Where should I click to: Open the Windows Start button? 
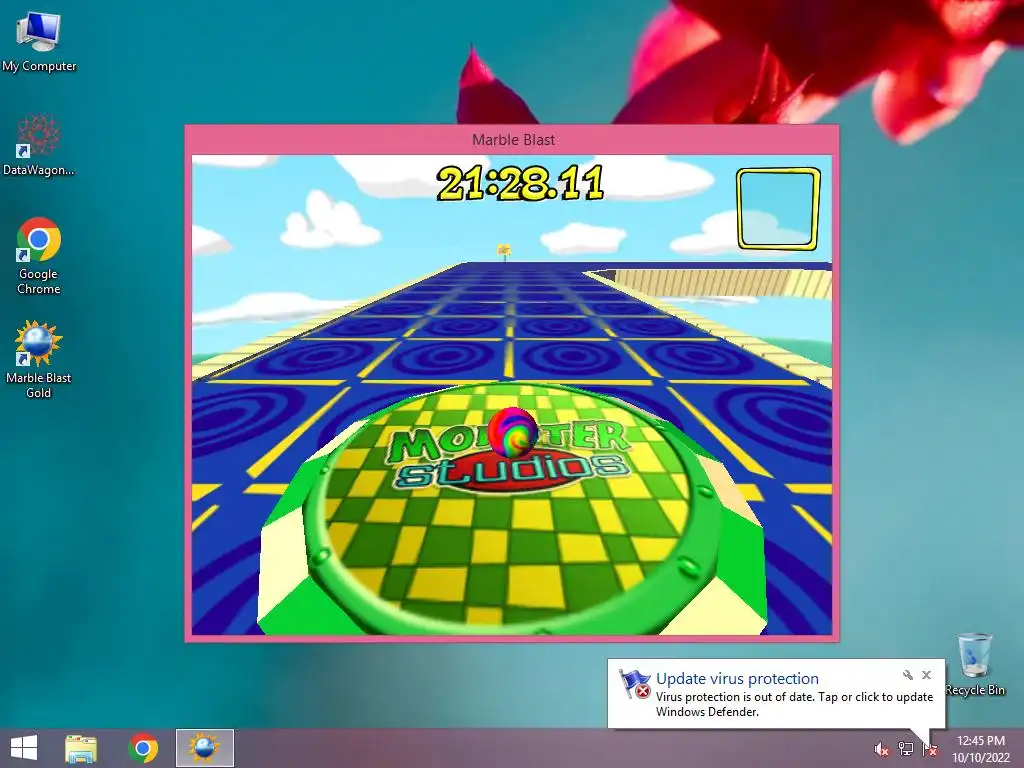pyautogui.click(x=24, y=748)
